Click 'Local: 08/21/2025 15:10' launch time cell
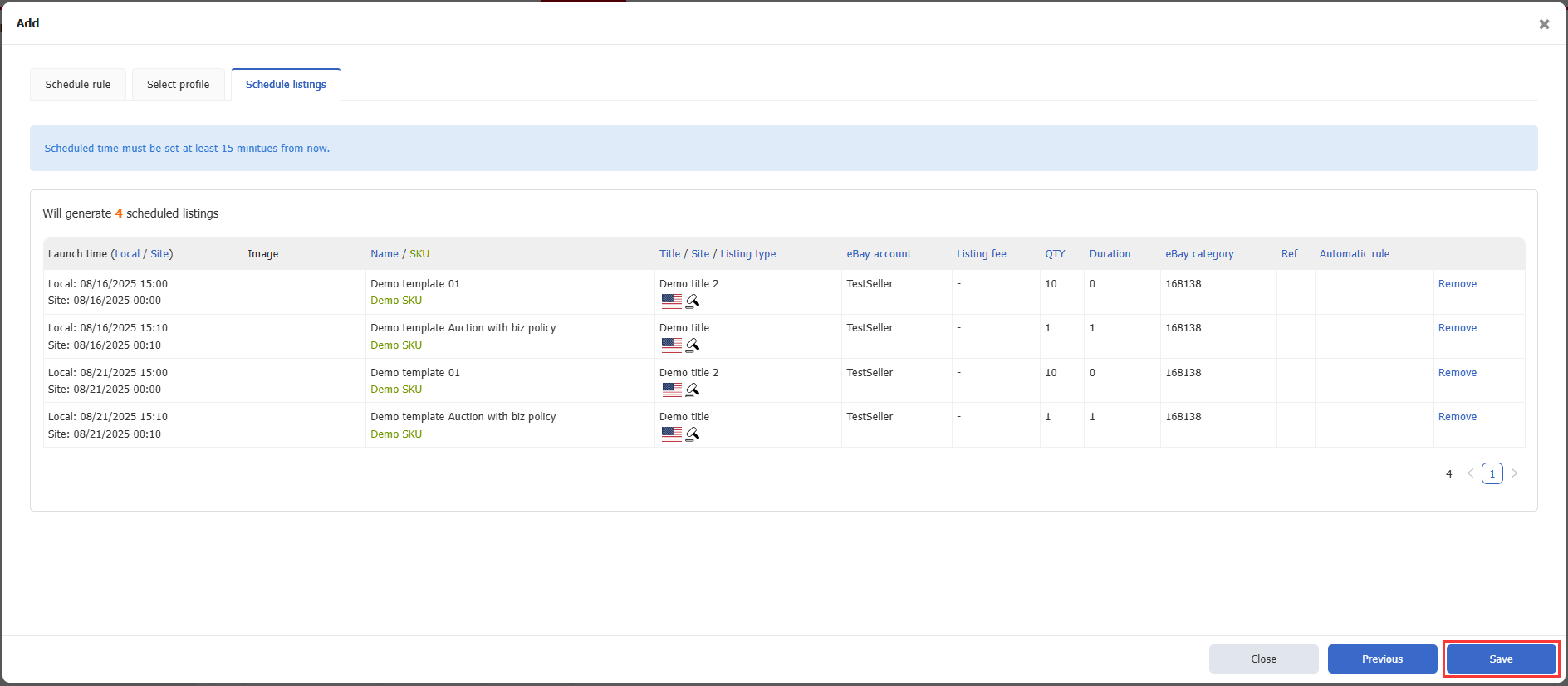Screen dimensions: 1568x686 (108, 417)
